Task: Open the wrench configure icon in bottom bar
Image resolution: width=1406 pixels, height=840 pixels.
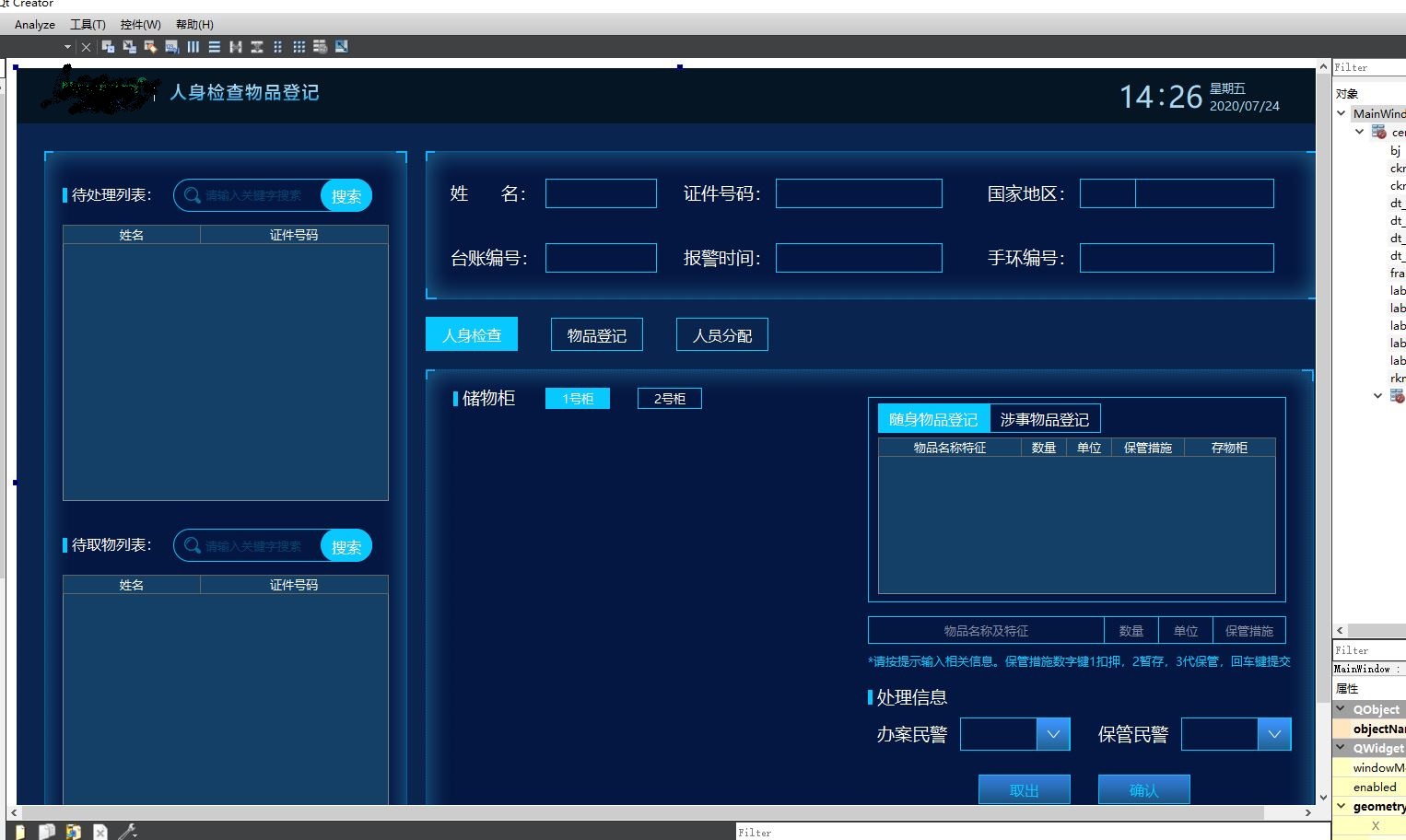Action: 127,832
